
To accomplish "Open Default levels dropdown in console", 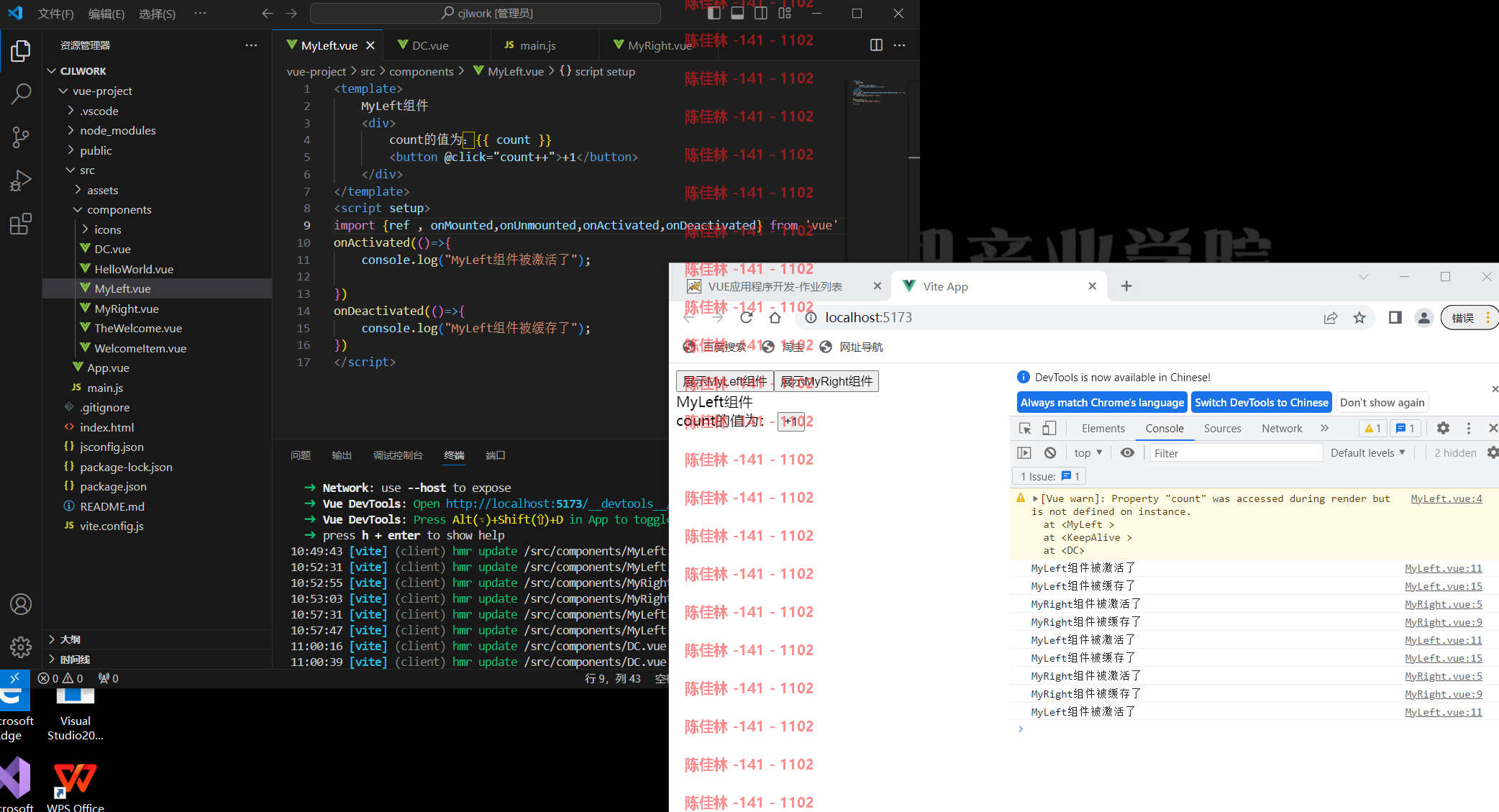I will coord(1368,453).
